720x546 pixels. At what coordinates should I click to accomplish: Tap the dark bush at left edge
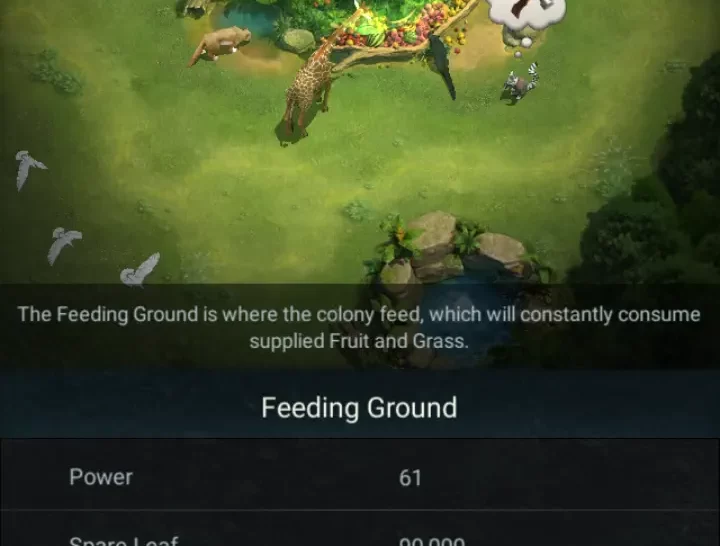coord(55,73)
